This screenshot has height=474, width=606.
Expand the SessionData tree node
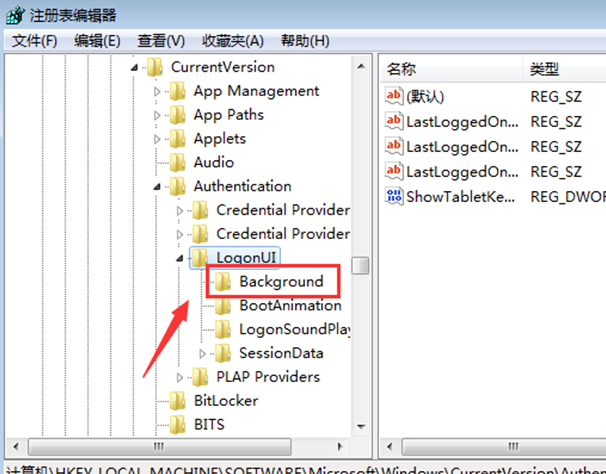(x=203, y=354)
